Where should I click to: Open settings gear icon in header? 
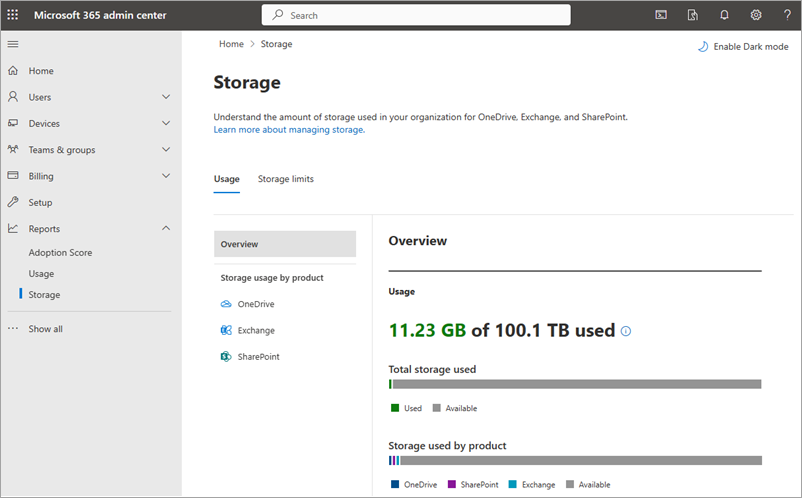[x=756, y=15]
